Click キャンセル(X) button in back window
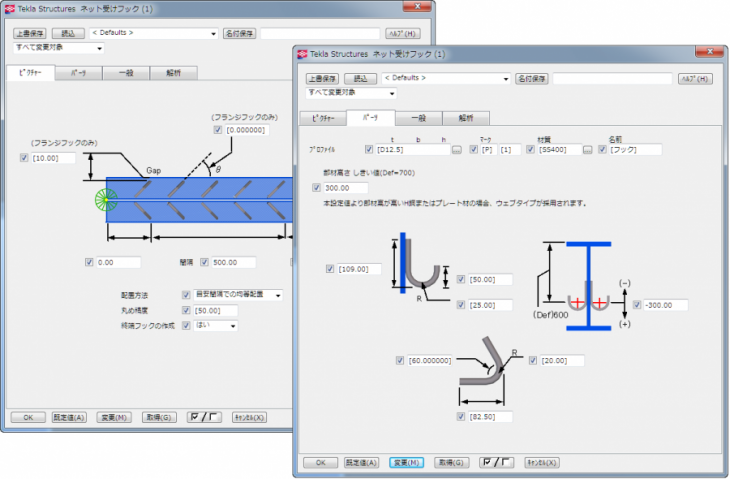The image size is (730, 479). pos(249,417)
